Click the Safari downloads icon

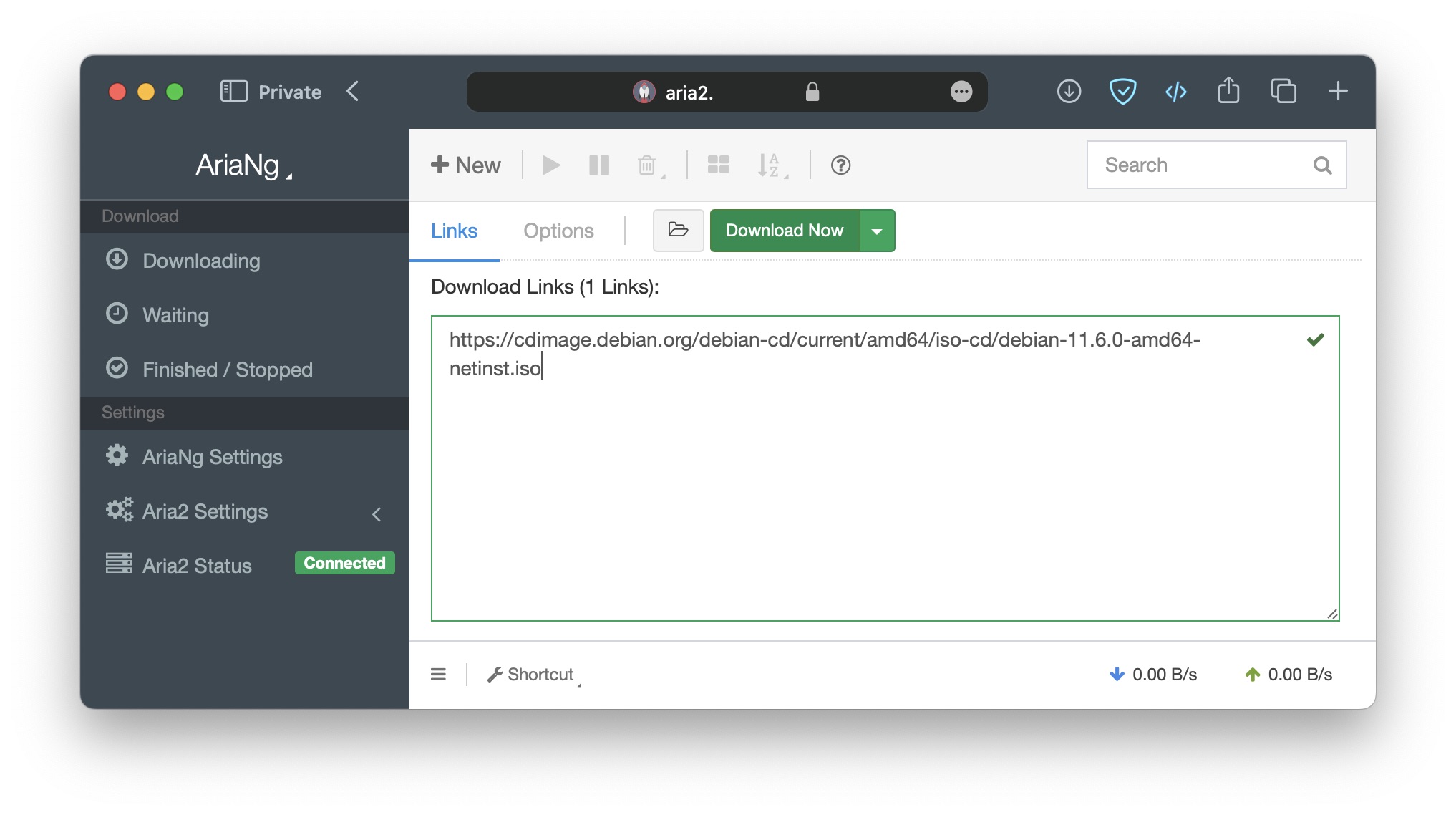click(1069, 92)
